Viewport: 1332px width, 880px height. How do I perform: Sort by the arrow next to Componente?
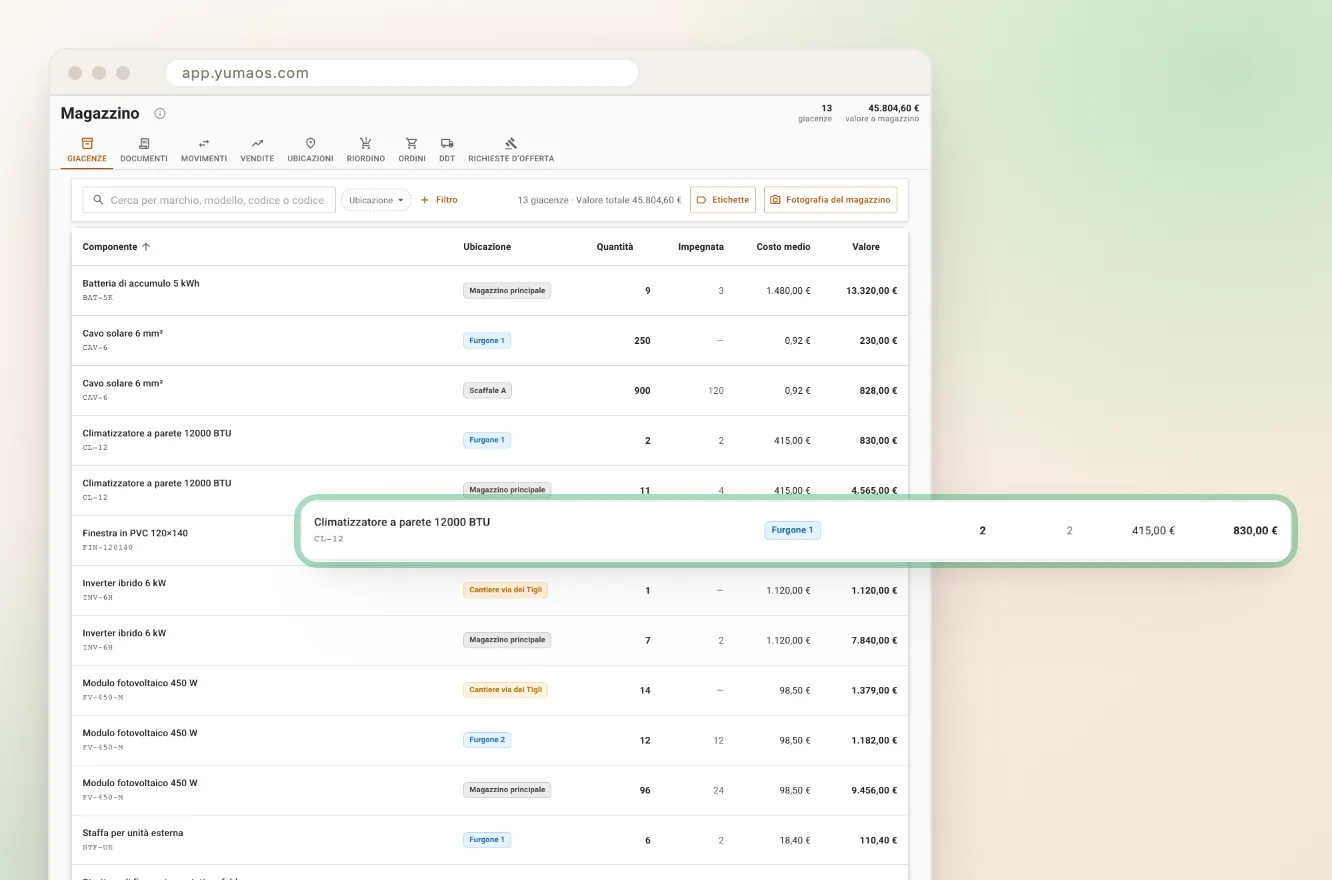pyautogui.click(x=146, y=247)
